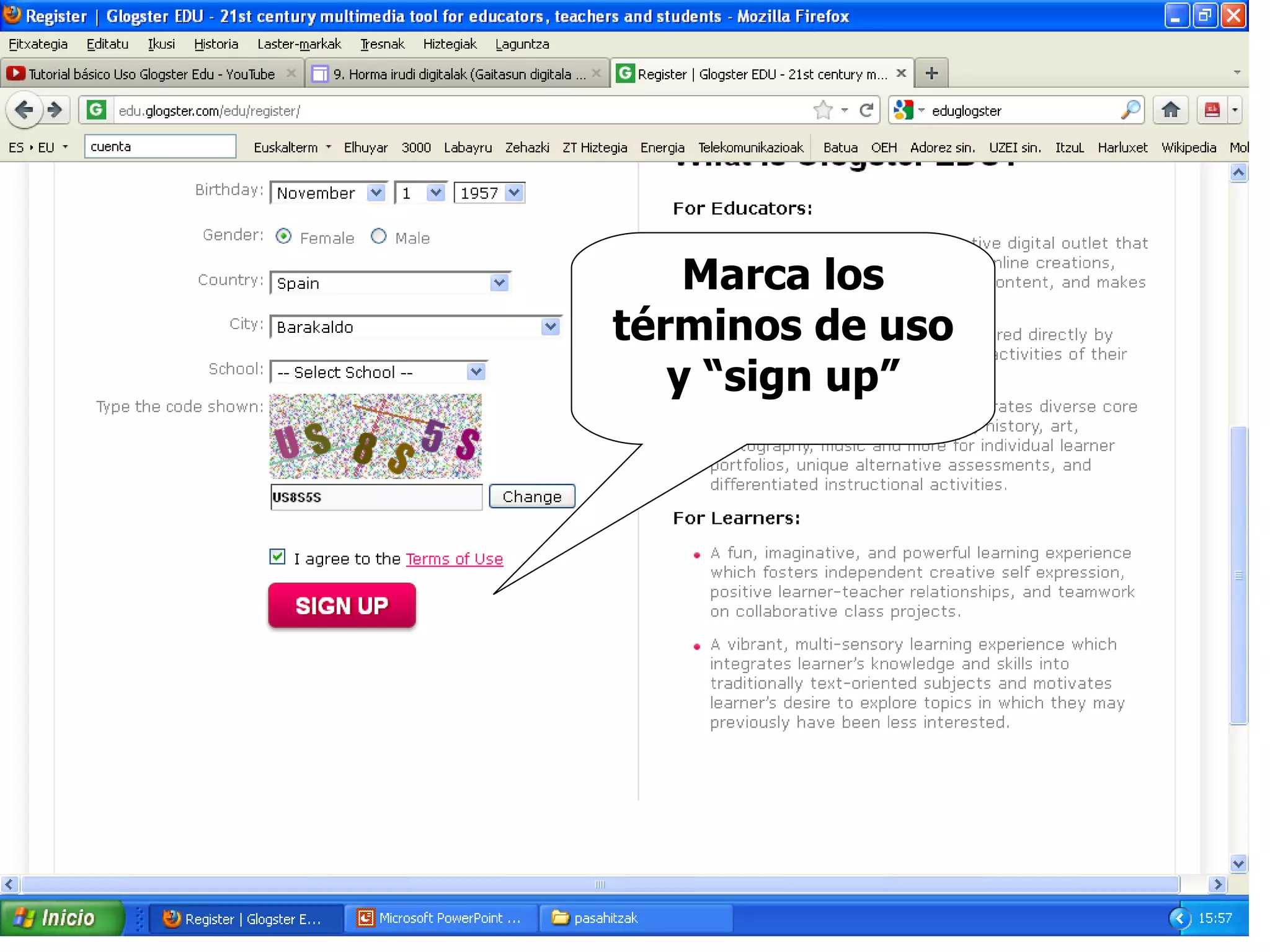This screenshot has width=1270, height=952.
Task: Run search with the magnifier icon
Action: [1130, 110]
